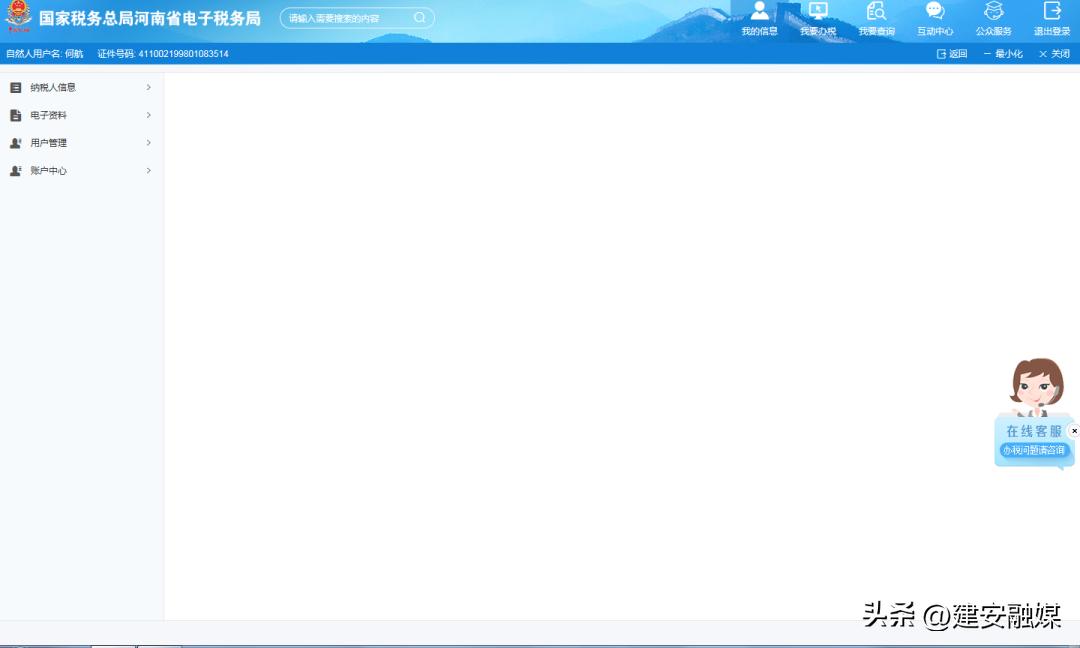Open 公众服务 (Public Services) icon
The image size is (1080, 648).
993,18
